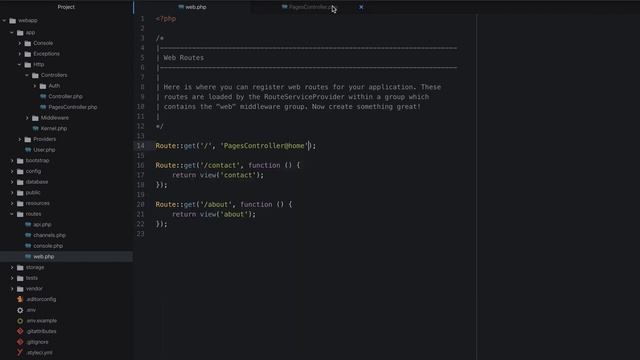Image resolution: width=640 pixels, height=360 pixels.
Task: Collapse the routes folder chevron
Action: (x=12, y=214)
